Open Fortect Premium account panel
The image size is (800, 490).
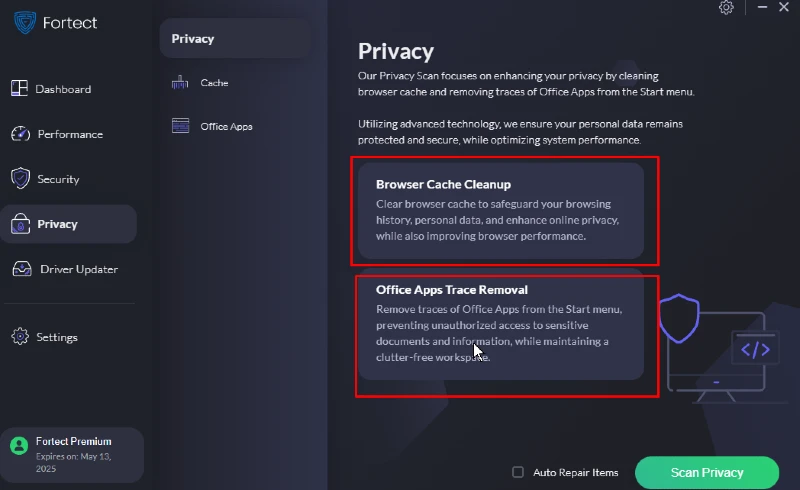(x=72, y=455)
